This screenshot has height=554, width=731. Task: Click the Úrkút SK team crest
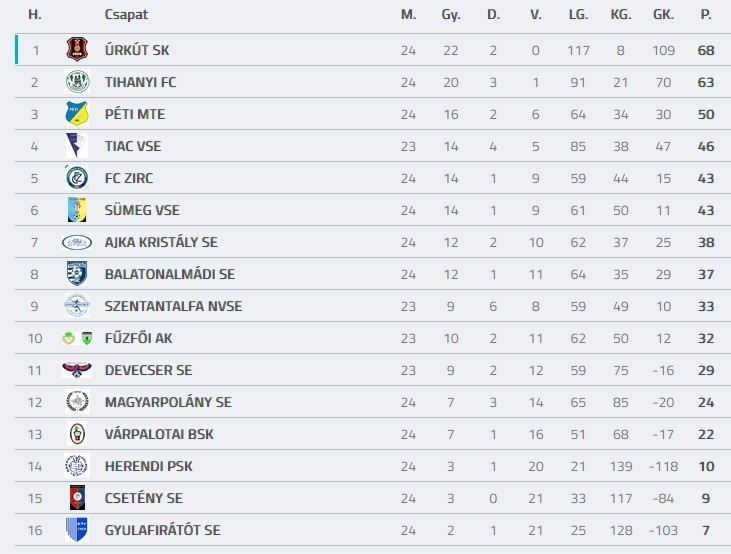point(77,50)
